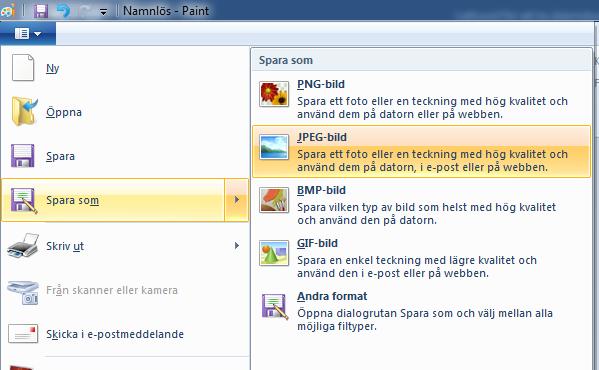Viewport: 599px width, 370px height.
Task: Select the Andra format heading
Action: click(x=332, y=296)
